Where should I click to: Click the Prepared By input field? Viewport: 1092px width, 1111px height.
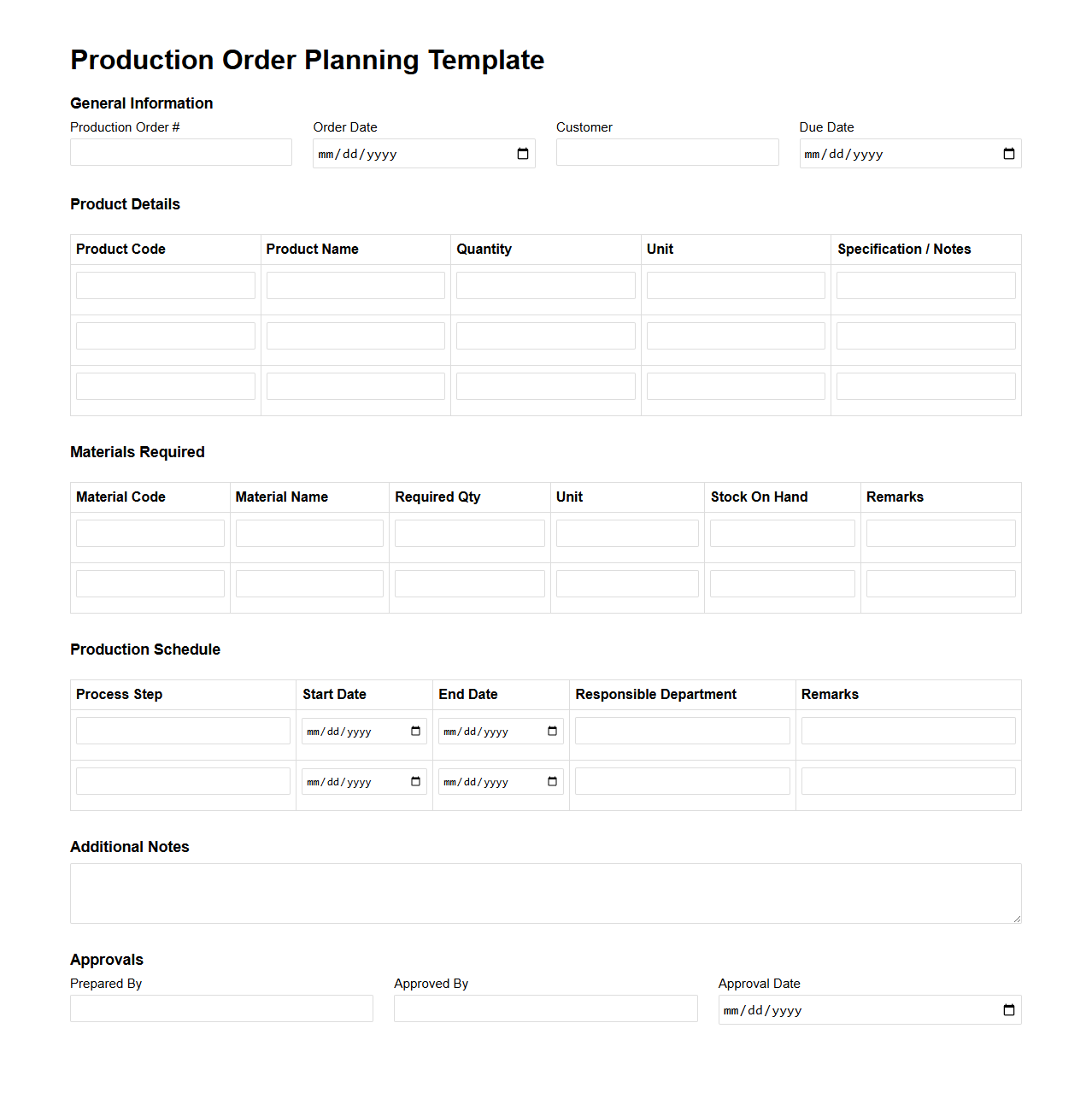click(220, 1008)
